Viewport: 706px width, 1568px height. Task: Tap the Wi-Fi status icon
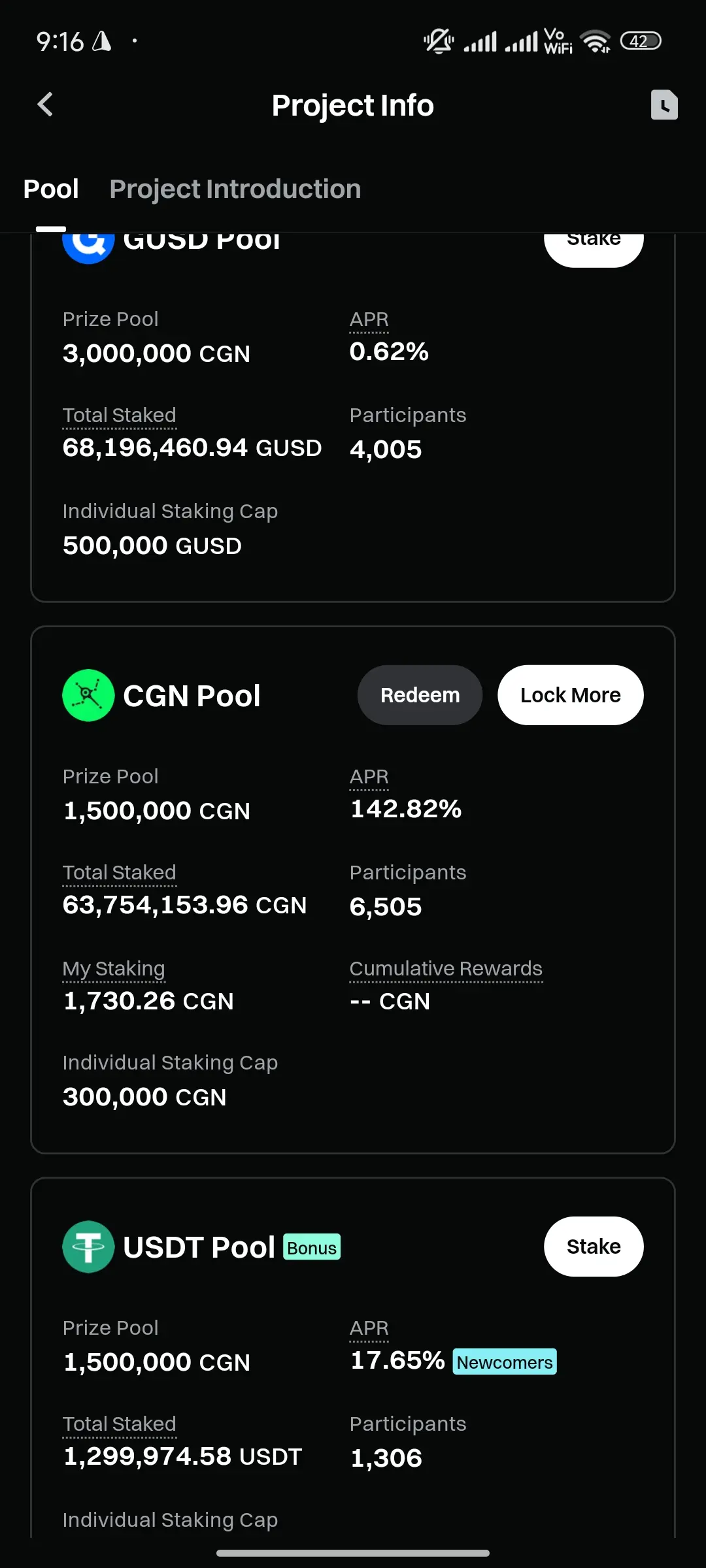click(596, 41)
